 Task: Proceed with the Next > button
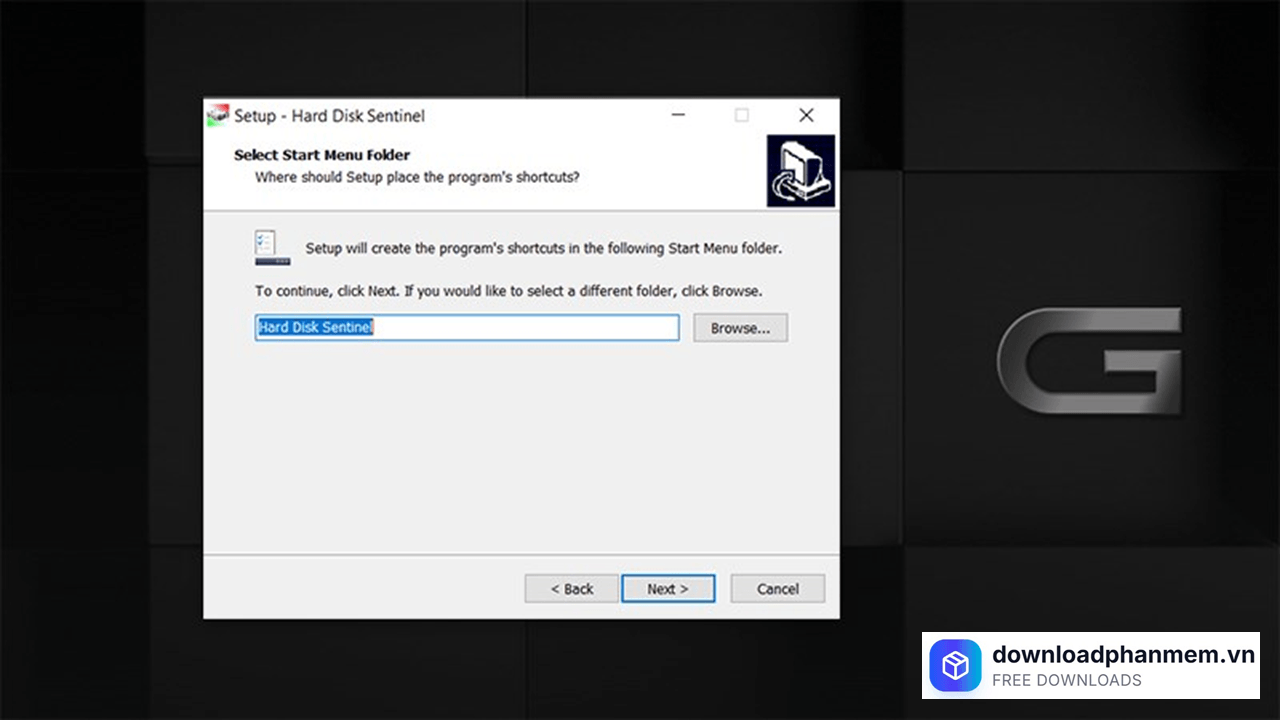tap(668, 589)
